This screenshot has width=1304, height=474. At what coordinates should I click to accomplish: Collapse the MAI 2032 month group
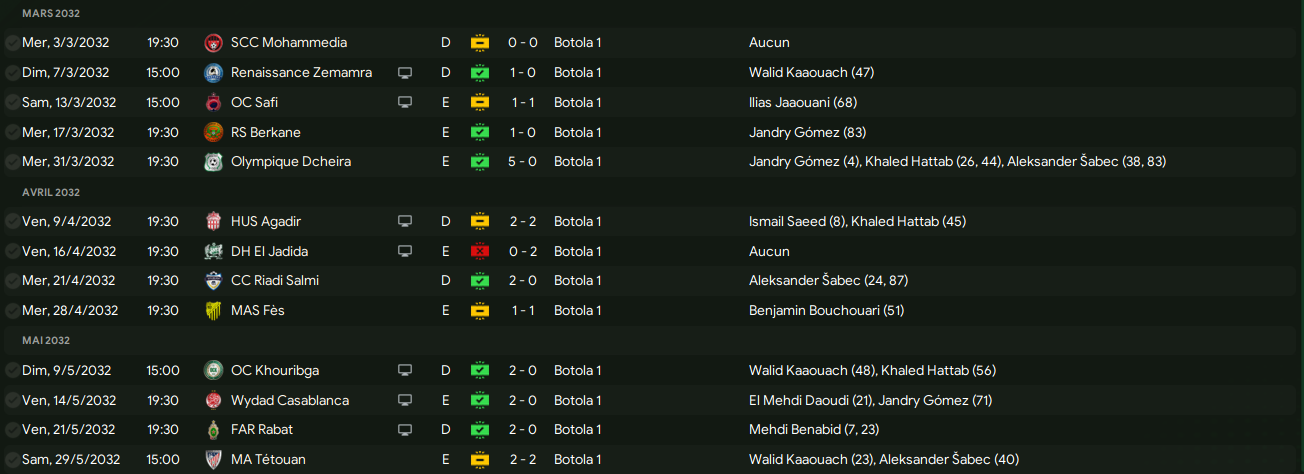(46, 341)
